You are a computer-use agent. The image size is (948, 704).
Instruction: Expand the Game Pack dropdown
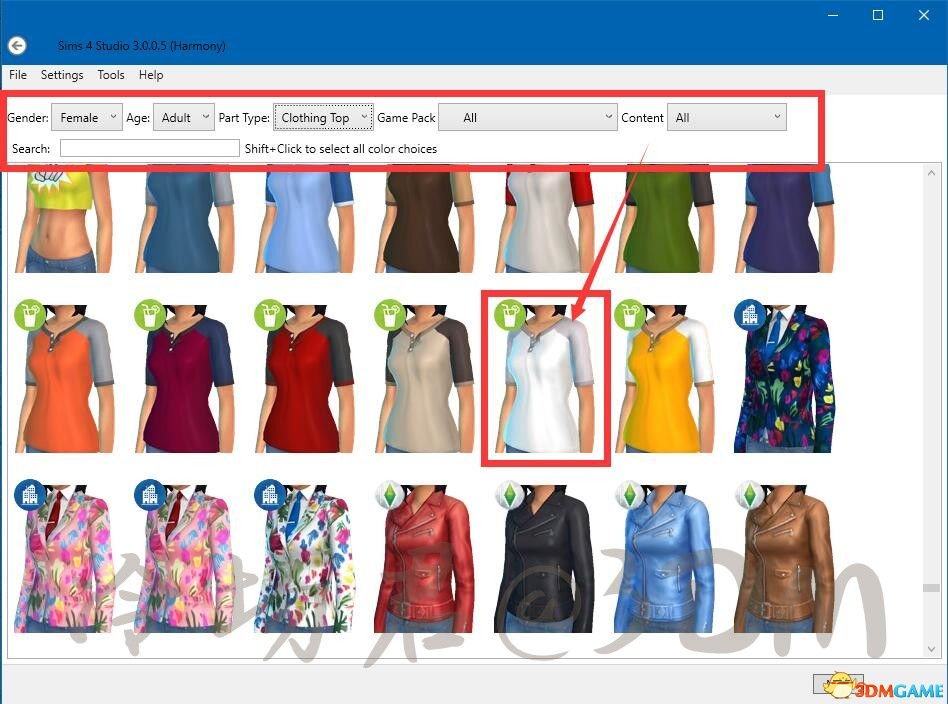[x=527, y=118]
